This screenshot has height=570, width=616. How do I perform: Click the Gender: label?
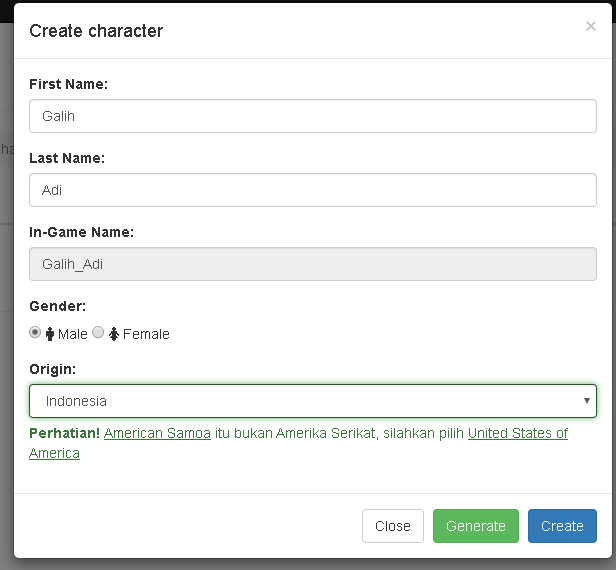coord(57,306)
